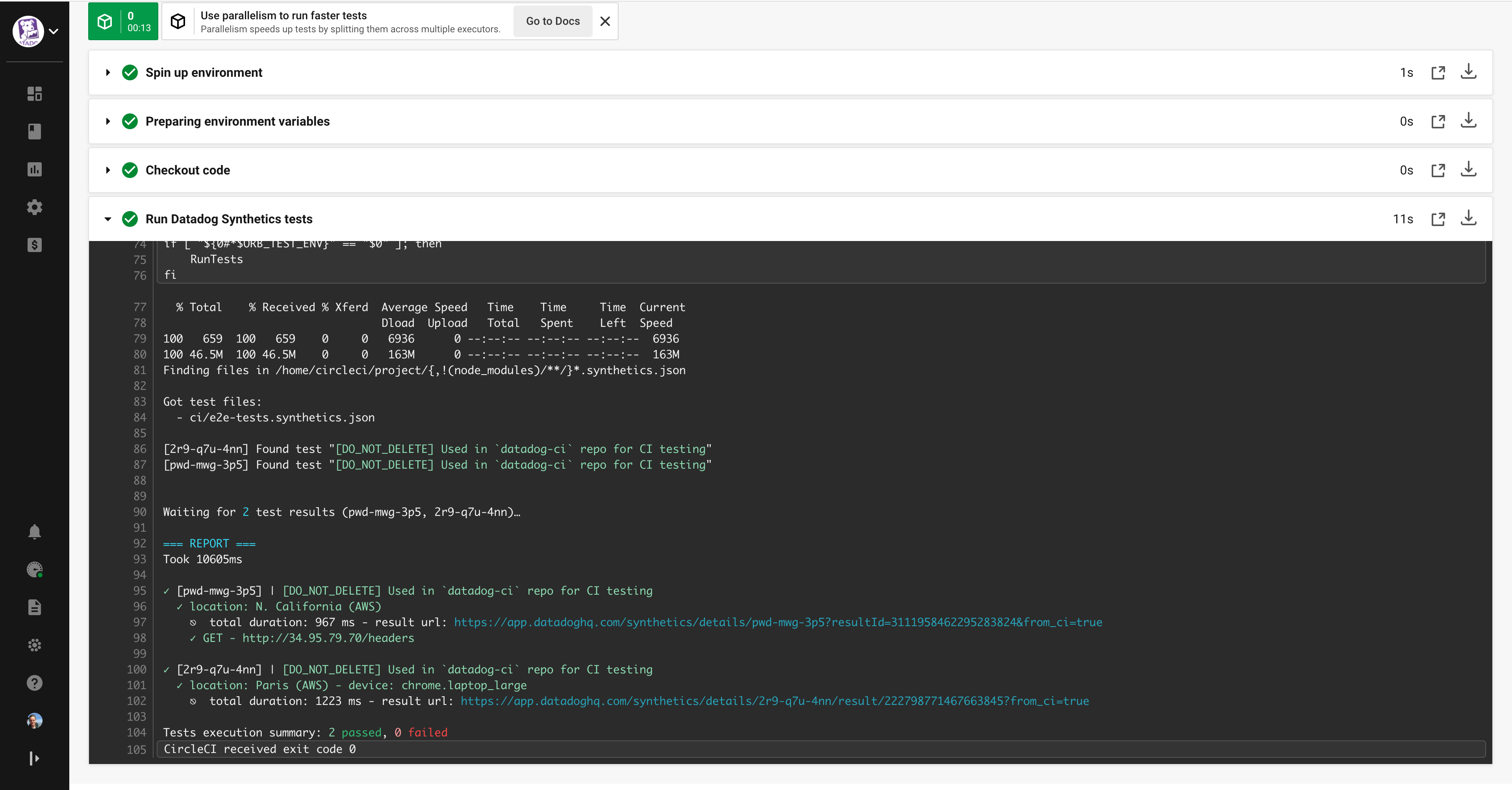Open the organization switcher dropdown
This screenshot has height=790, width=1512.
pyautogui.click(x=54, y=31)
